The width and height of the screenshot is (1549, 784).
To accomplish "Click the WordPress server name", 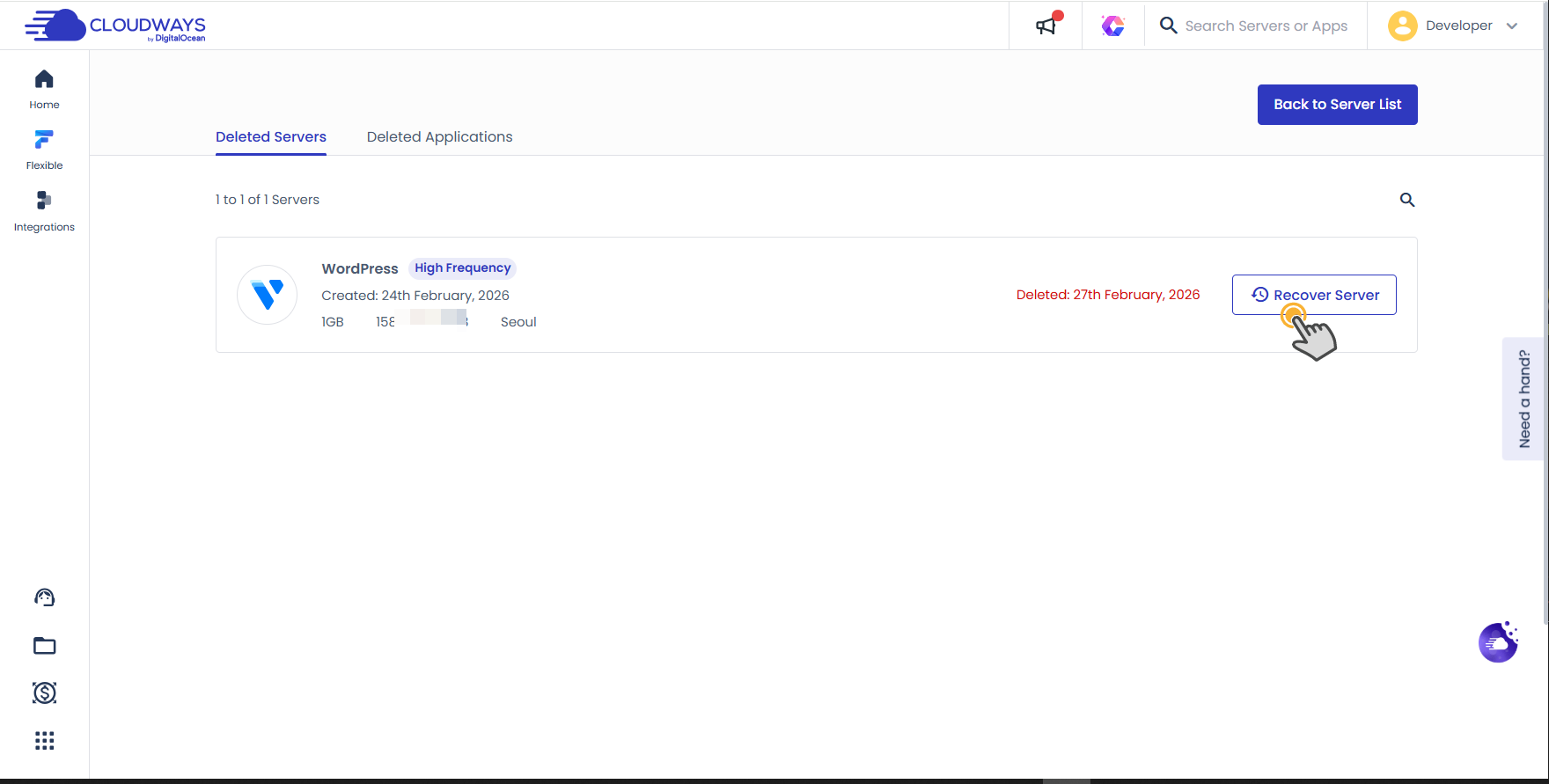I will (360, 268).
